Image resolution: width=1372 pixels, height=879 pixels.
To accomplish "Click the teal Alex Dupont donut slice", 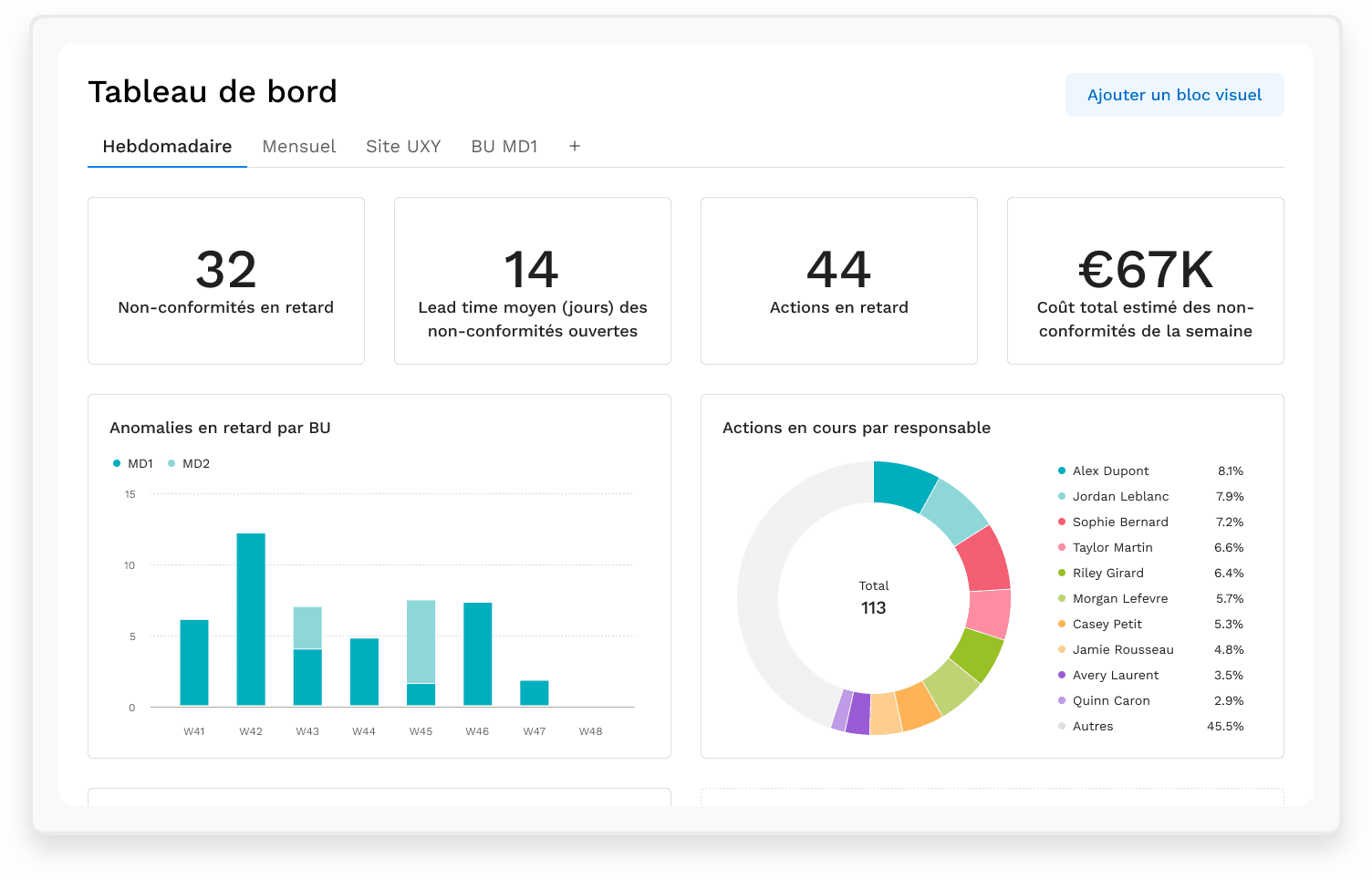I will (x=900, y=484).
